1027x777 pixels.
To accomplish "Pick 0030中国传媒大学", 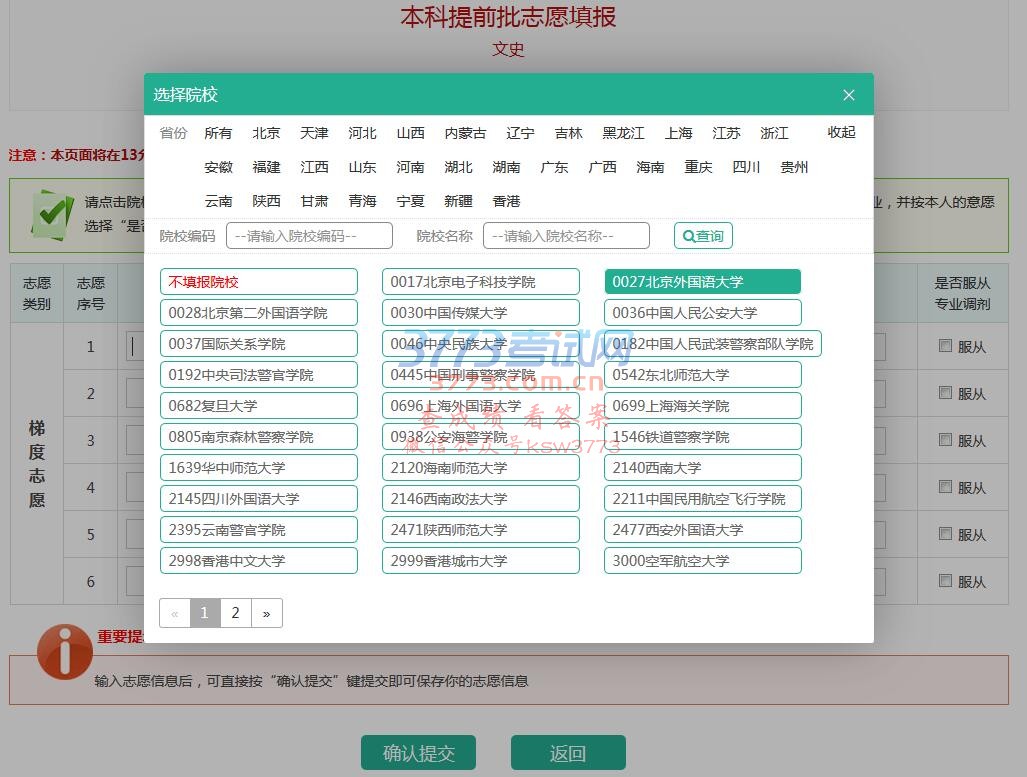I will (480, 313).
